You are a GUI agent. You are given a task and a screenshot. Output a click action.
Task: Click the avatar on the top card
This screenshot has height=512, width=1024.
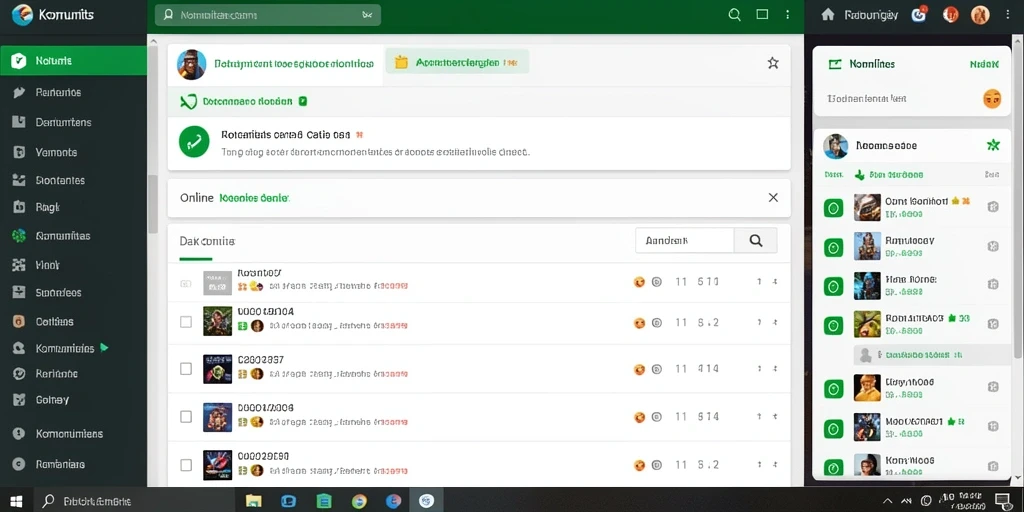191,64
